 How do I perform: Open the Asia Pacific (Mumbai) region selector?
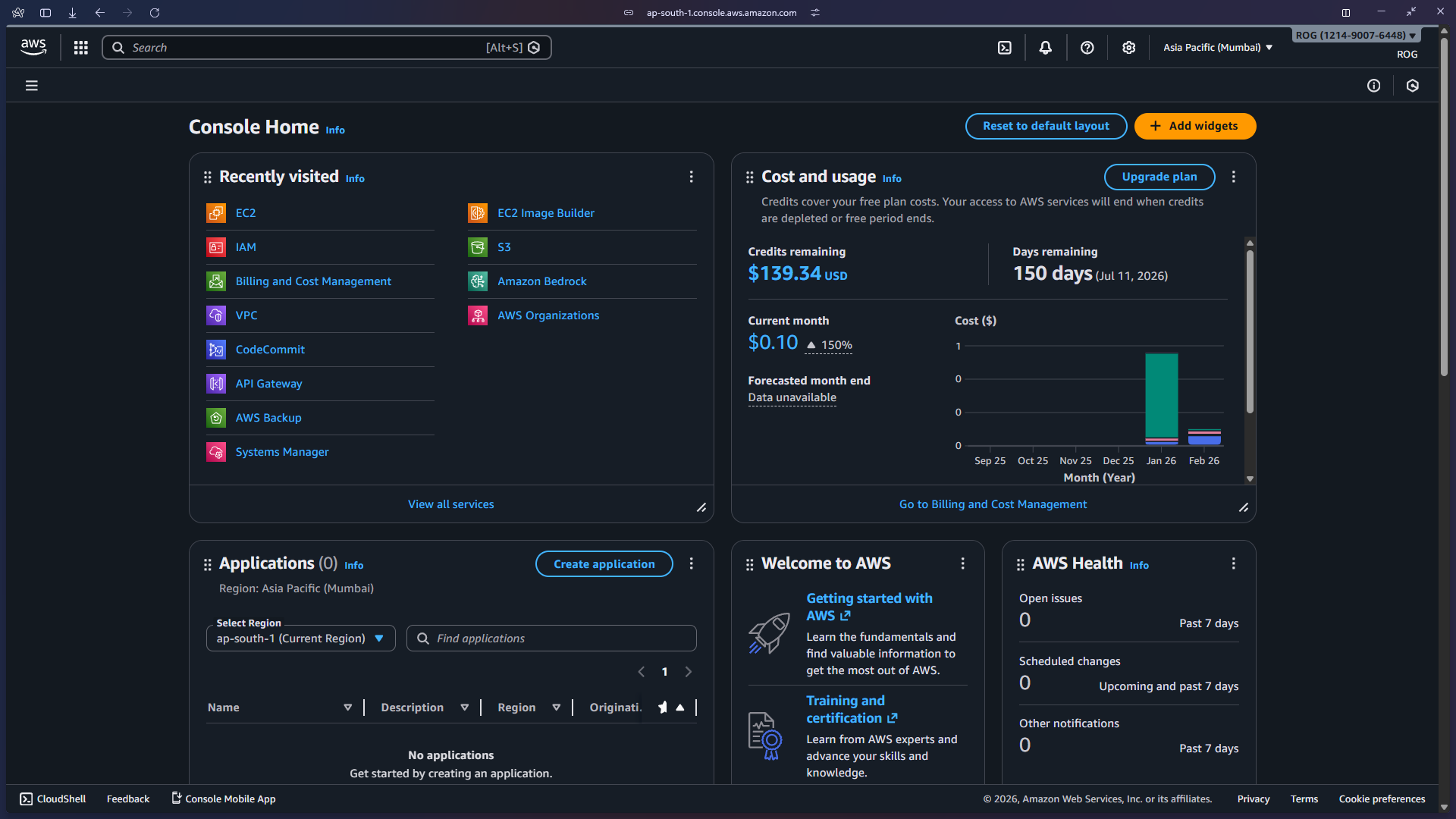tap(1216, 47)
